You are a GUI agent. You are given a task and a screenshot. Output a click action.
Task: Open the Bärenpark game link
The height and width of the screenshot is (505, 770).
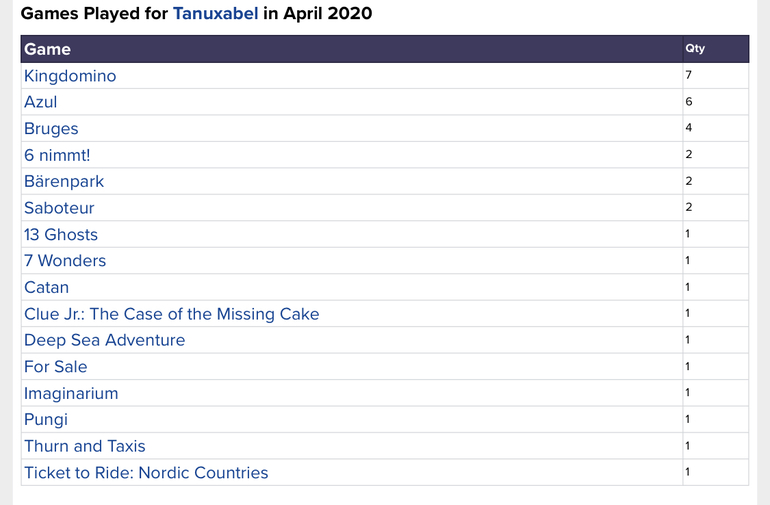(64, 182)
